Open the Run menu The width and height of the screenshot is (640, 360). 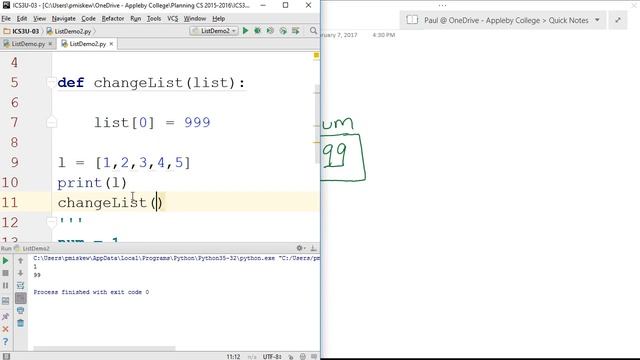tap(136, 18)
